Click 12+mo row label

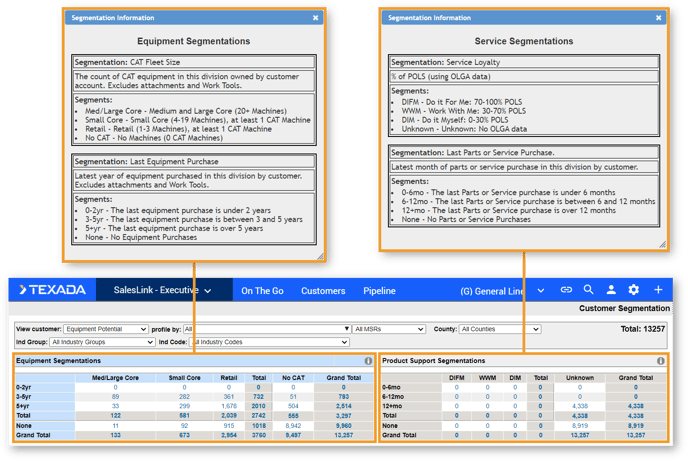click(392, 406)
